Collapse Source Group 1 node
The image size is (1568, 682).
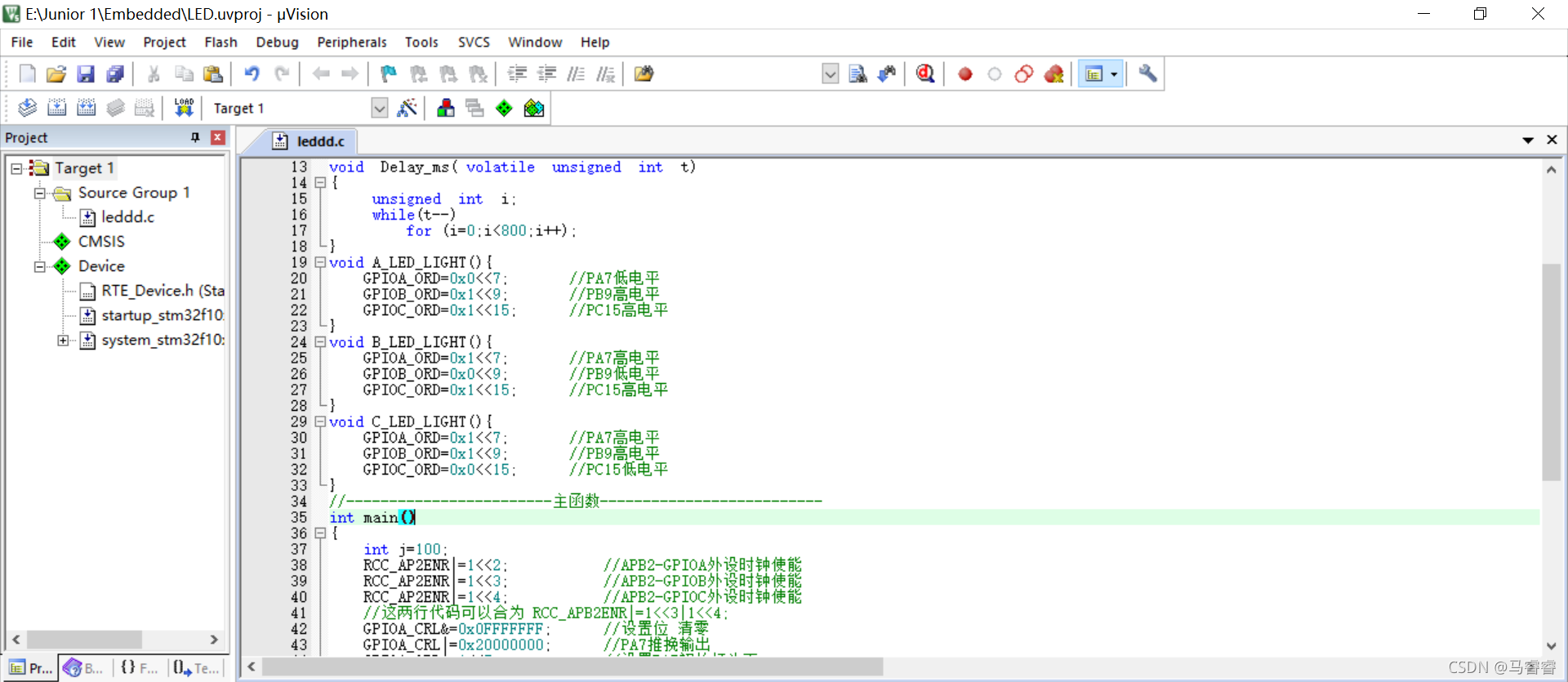point(39,193)
